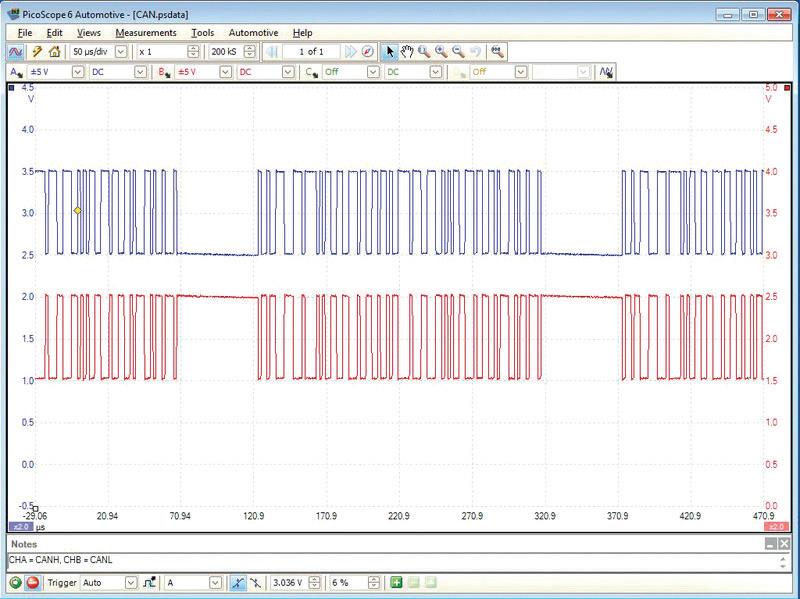Click the zoom-out magnifier icon
Viewport: 800px width, 599px height.
click(x=458, y=52)
